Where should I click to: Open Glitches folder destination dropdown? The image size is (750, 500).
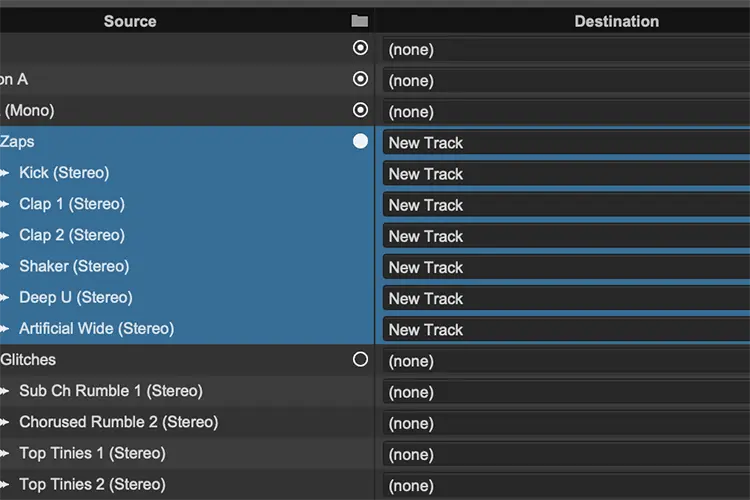coord(566,361)
